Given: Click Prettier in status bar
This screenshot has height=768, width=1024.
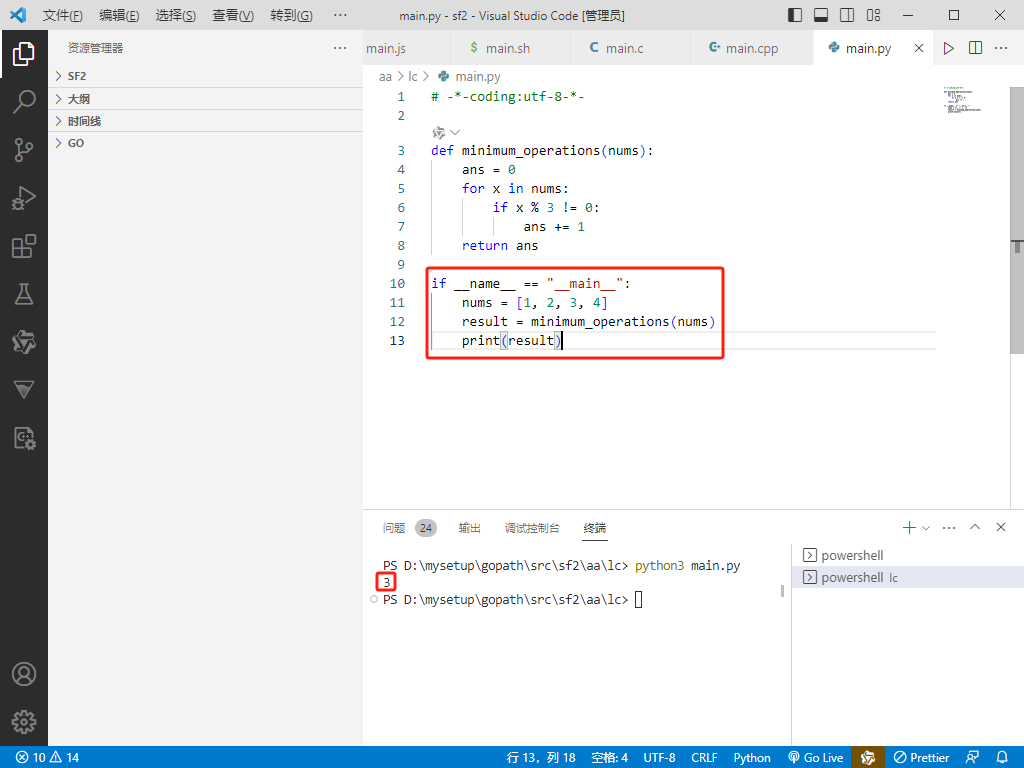Looking at the screenshot, I should (921, 758).
